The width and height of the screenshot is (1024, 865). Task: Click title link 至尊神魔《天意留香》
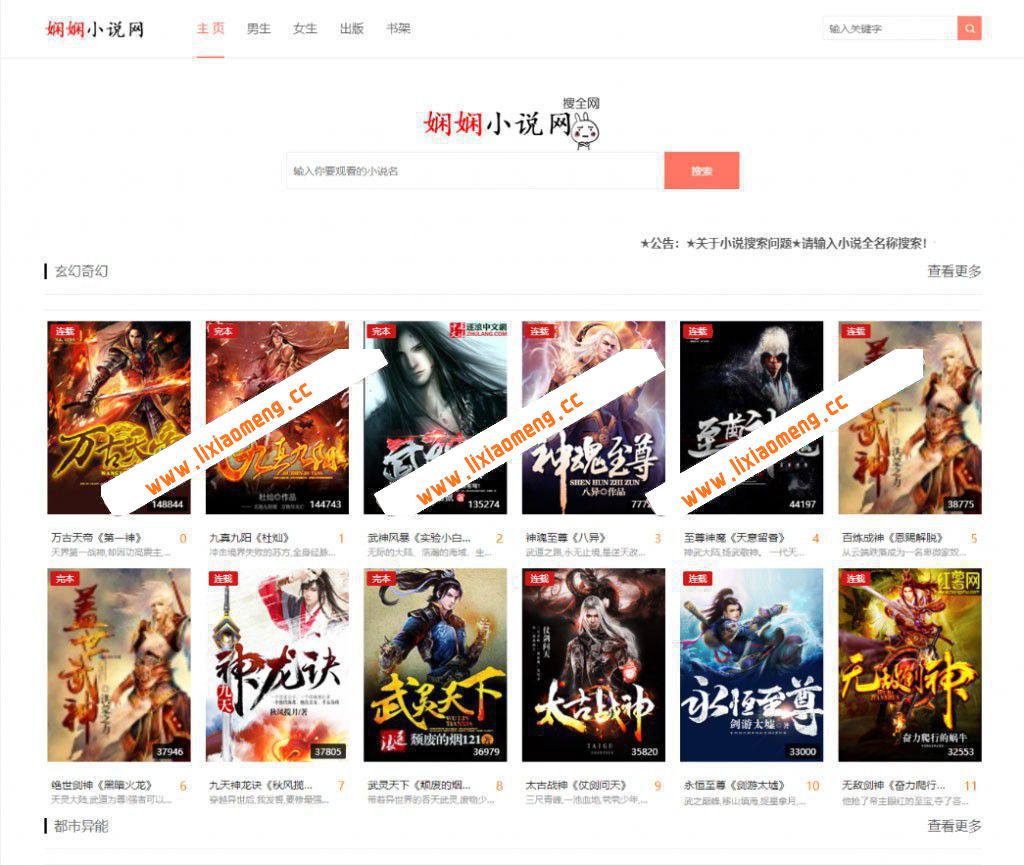pos(733,538)
